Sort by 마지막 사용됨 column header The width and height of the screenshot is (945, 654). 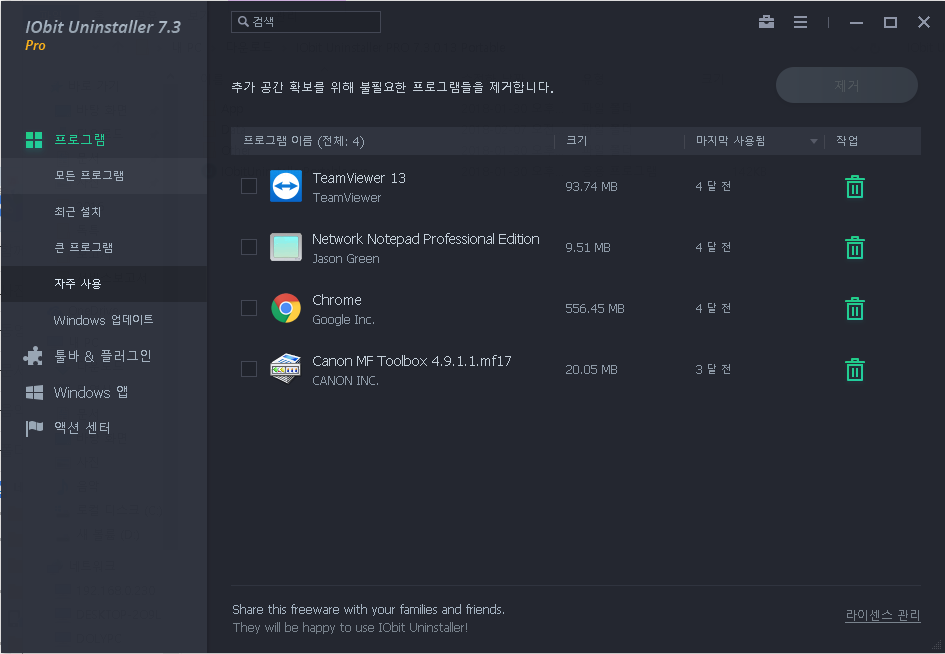tap(730, 141)
